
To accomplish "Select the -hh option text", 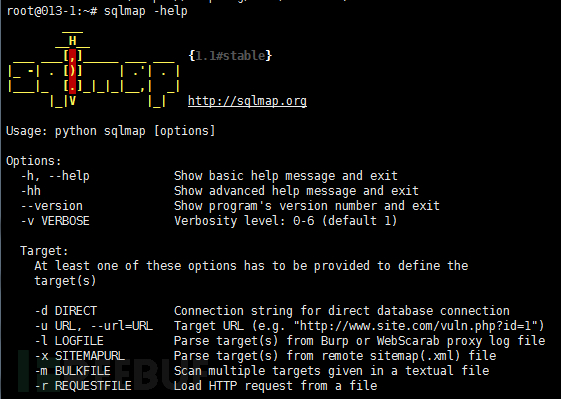I will pyautogui.click(x=31, y=191).
